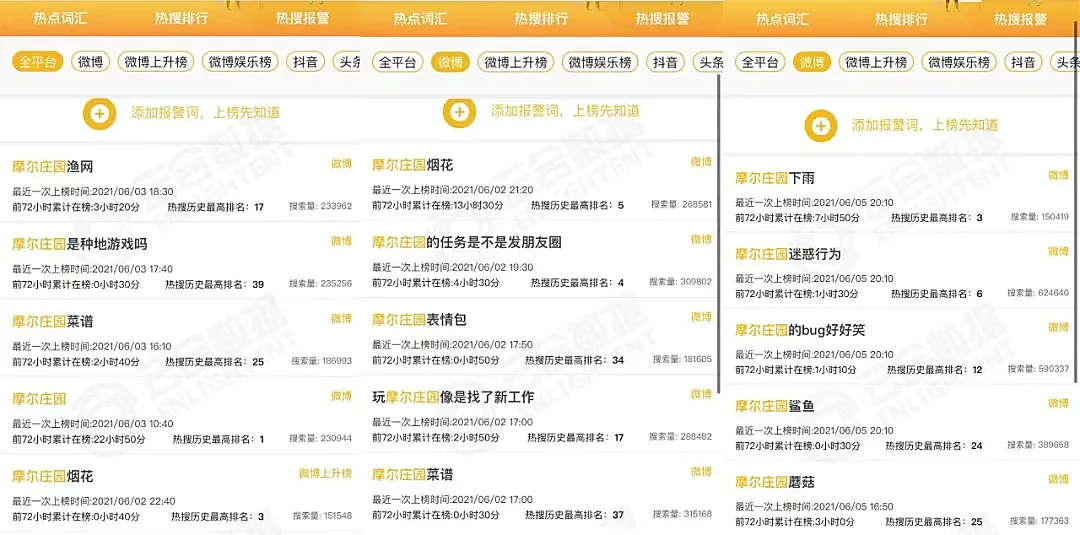This screenshot has height=535, width=1080.
Task: Select 微博上升榜 chip in the middle screenshot
Action: click(x=516, y=63)
